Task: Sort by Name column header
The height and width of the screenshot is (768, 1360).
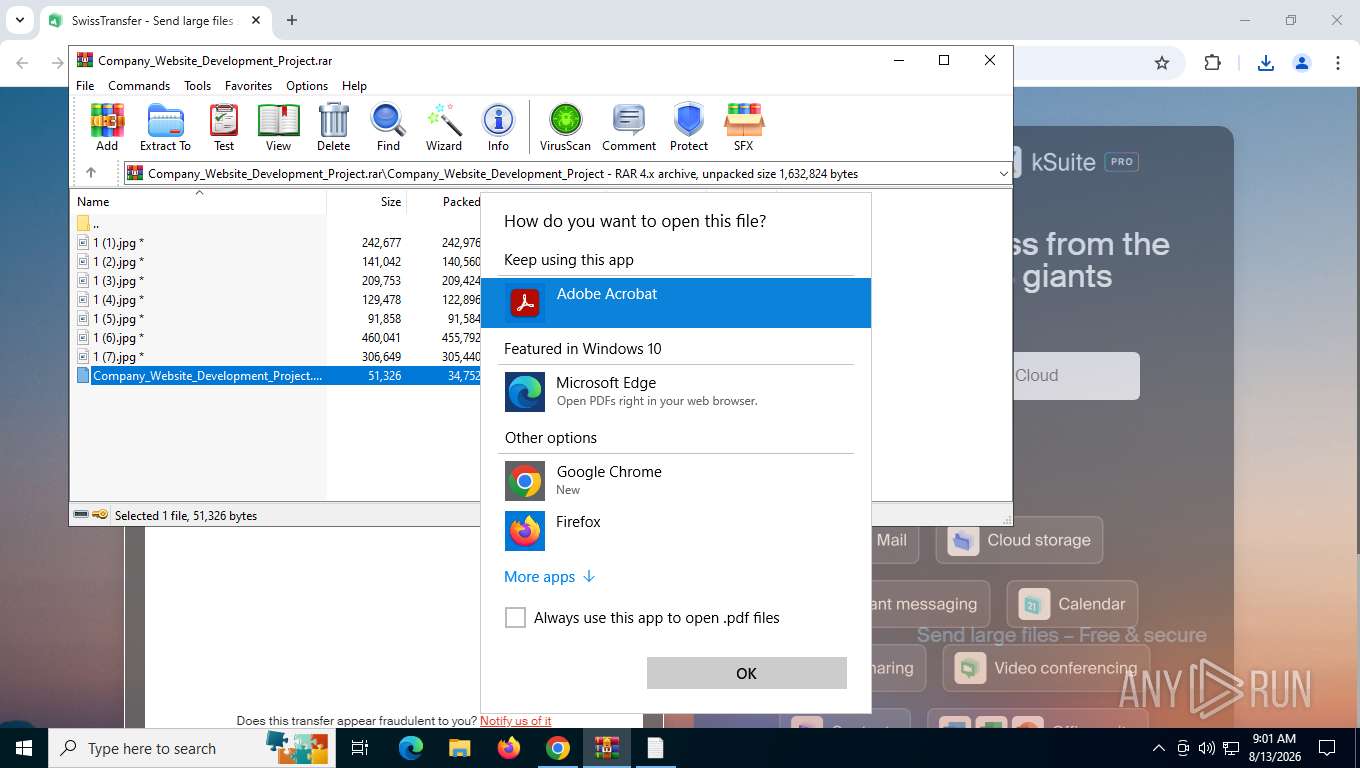Action: [x=198, y=201]
